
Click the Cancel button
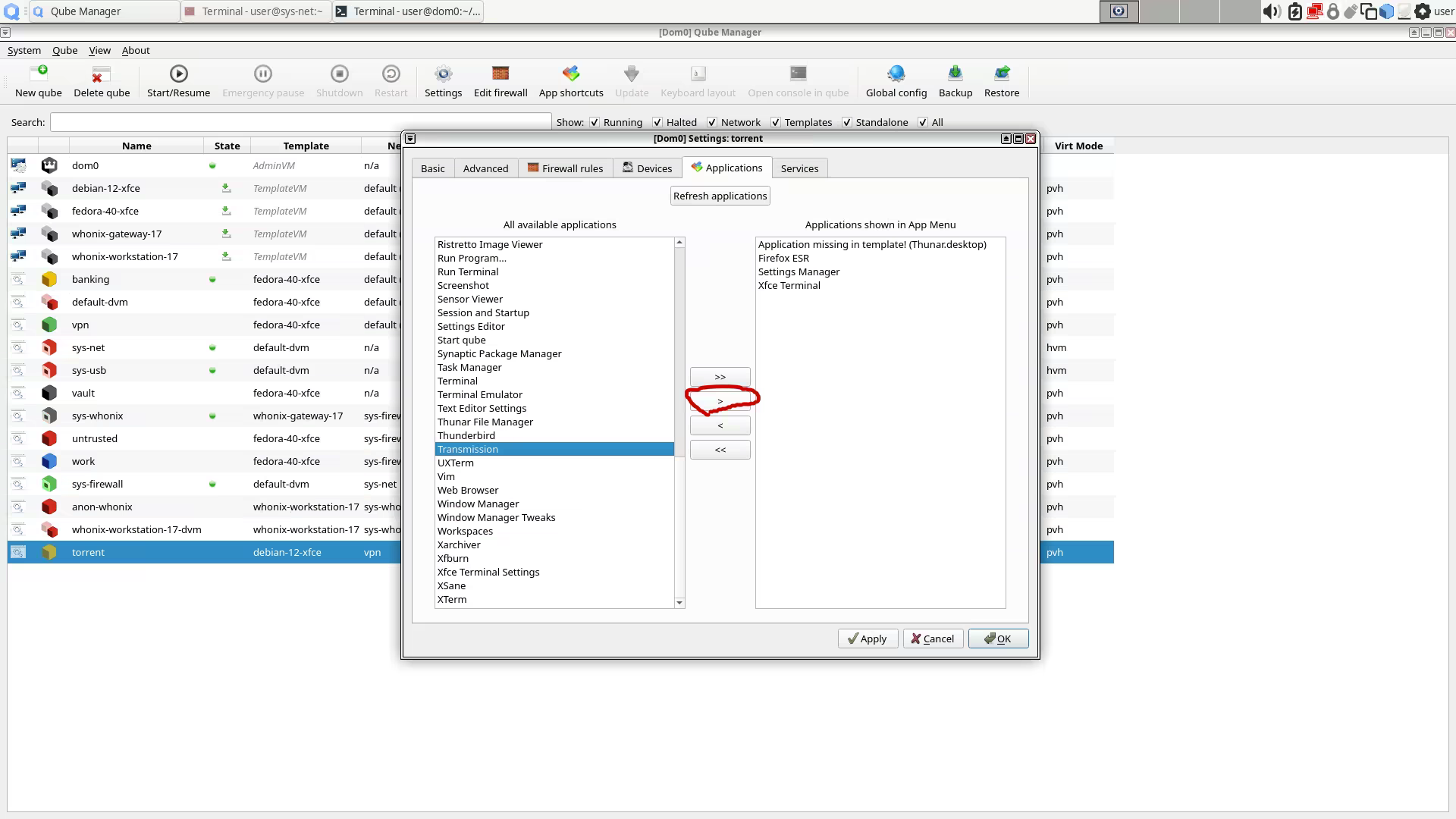(933, 639)
